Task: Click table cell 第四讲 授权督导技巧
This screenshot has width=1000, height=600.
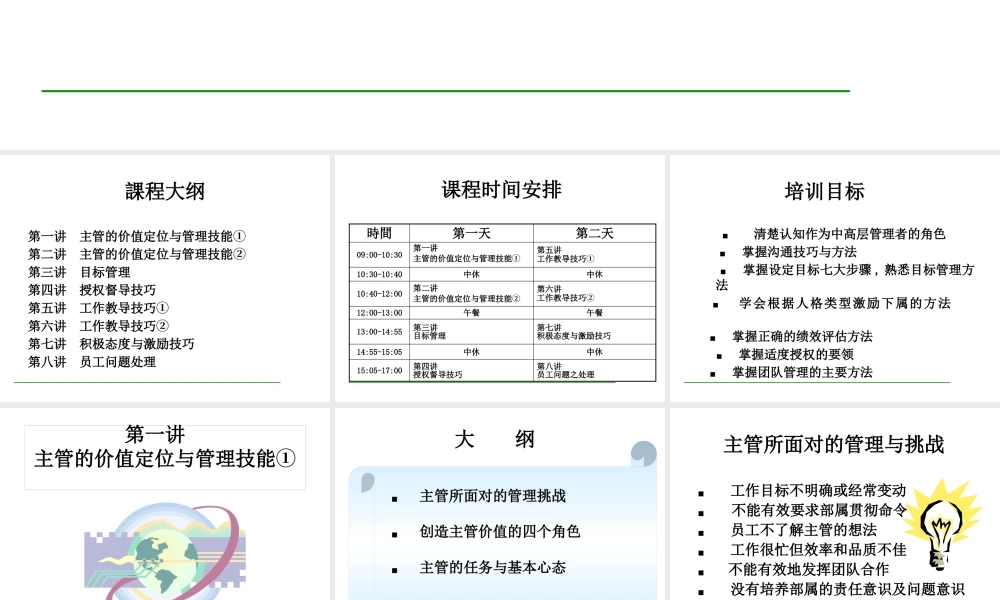Action: coord(471,370)
